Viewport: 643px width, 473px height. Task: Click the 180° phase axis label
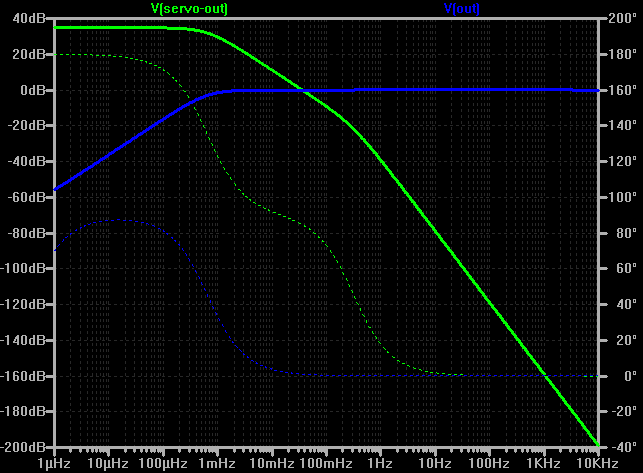[x=622, y=54]
